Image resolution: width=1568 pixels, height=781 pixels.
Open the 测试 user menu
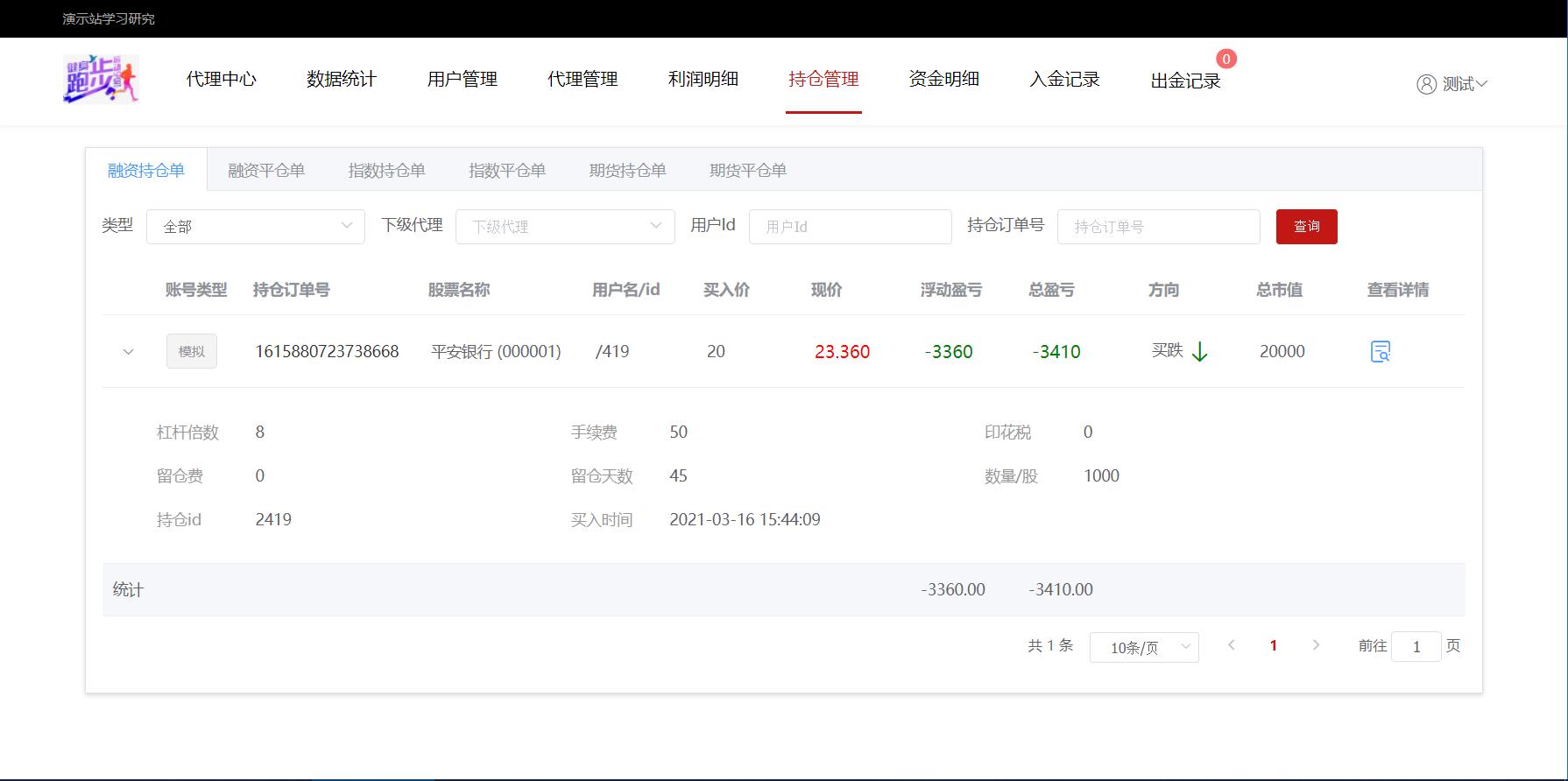[x=1452, y=84]
